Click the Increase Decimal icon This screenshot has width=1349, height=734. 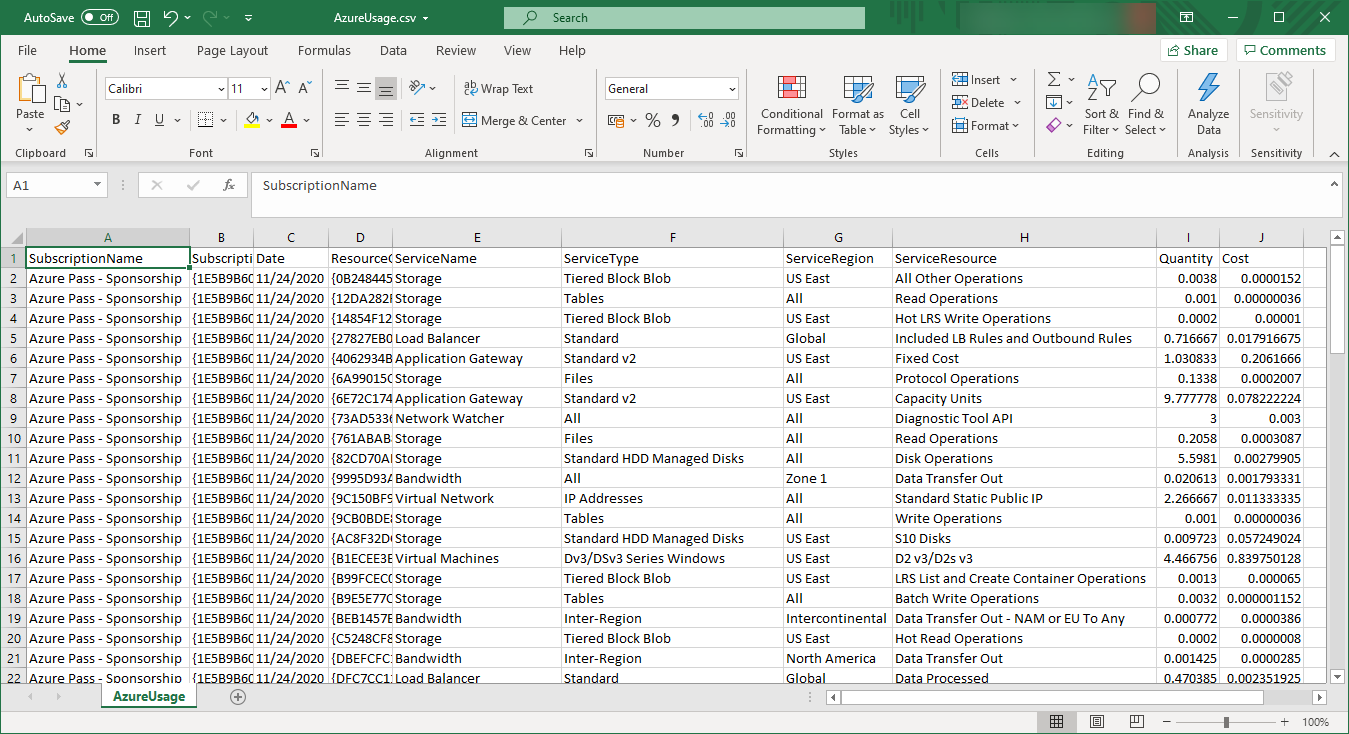[706, 120]
